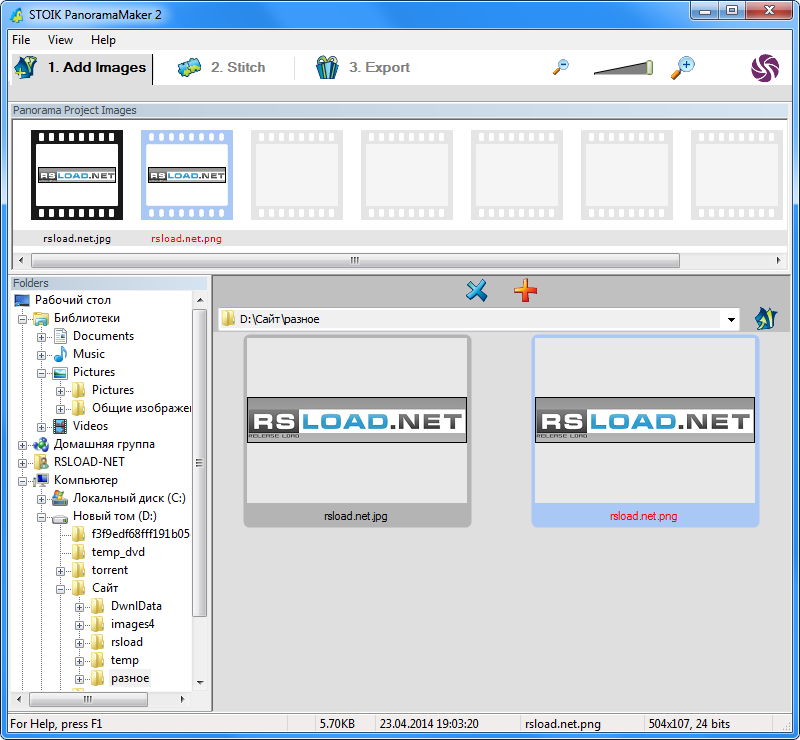This screenshot has width=800, height=740.
Task: Click the RSLOAD-NET user folder icon
Action: tap(41, 462)
